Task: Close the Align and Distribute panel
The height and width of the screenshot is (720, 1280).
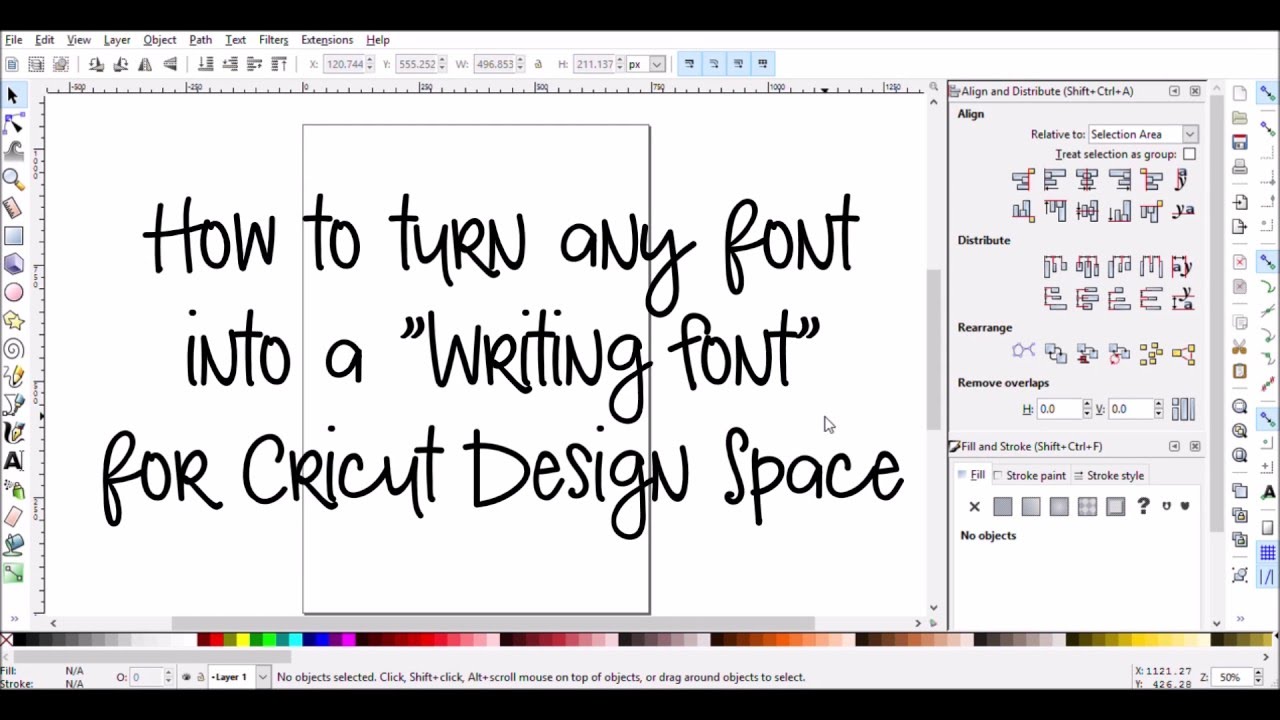Action: coord(1194,91)
